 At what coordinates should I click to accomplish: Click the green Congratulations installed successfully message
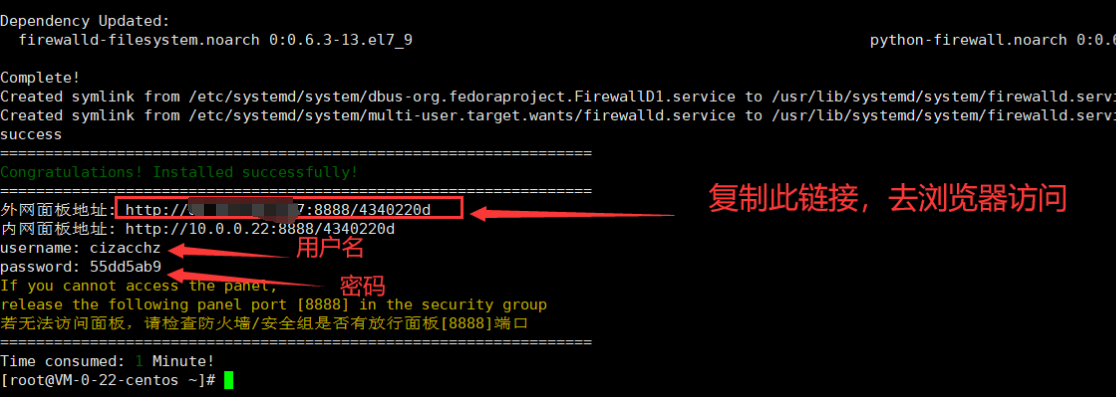pyautogui.click(x=179, y=171)
